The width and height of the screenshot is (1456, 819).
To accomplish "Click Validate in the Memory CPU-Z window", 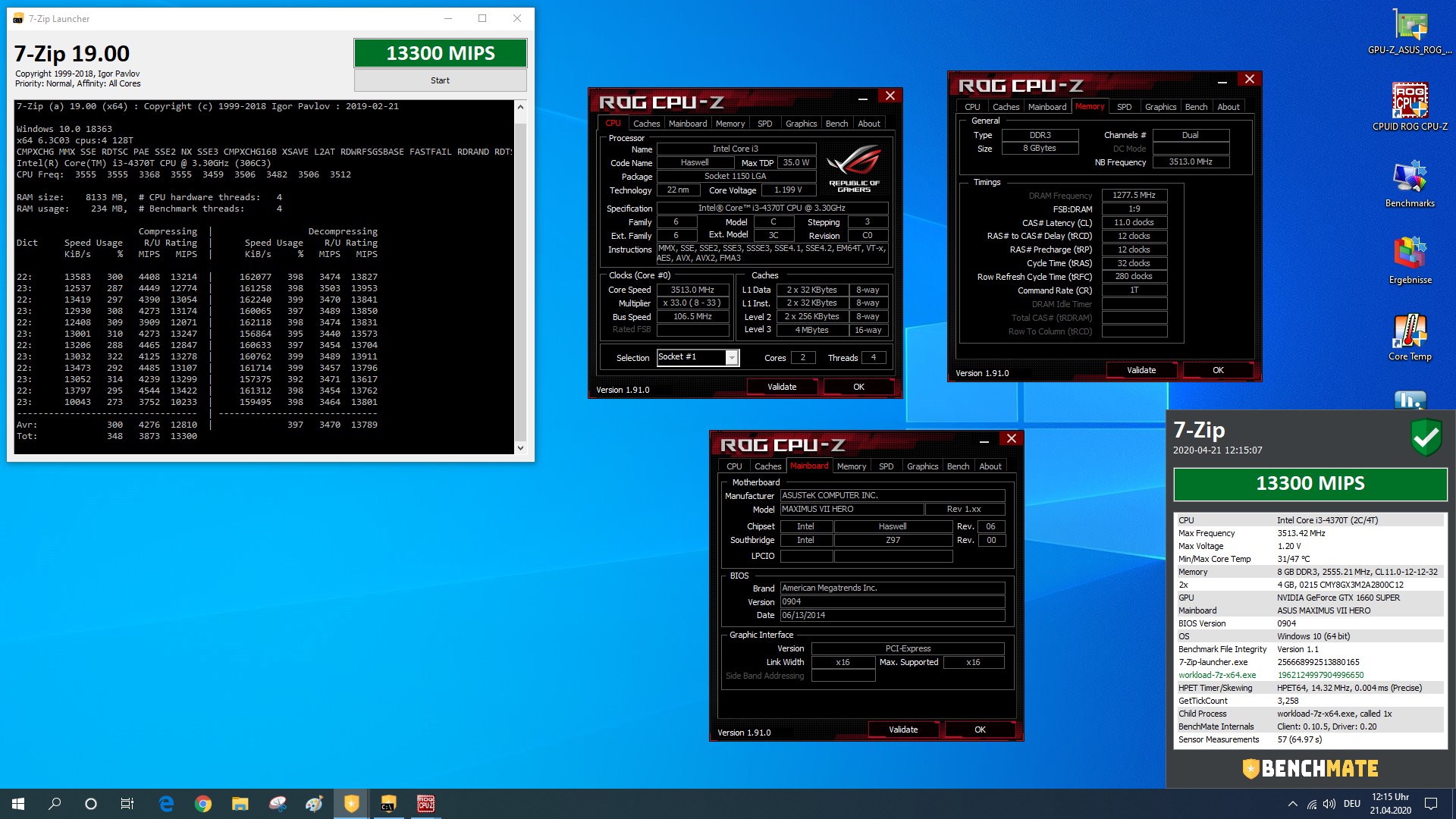I will click(1141, 370).
